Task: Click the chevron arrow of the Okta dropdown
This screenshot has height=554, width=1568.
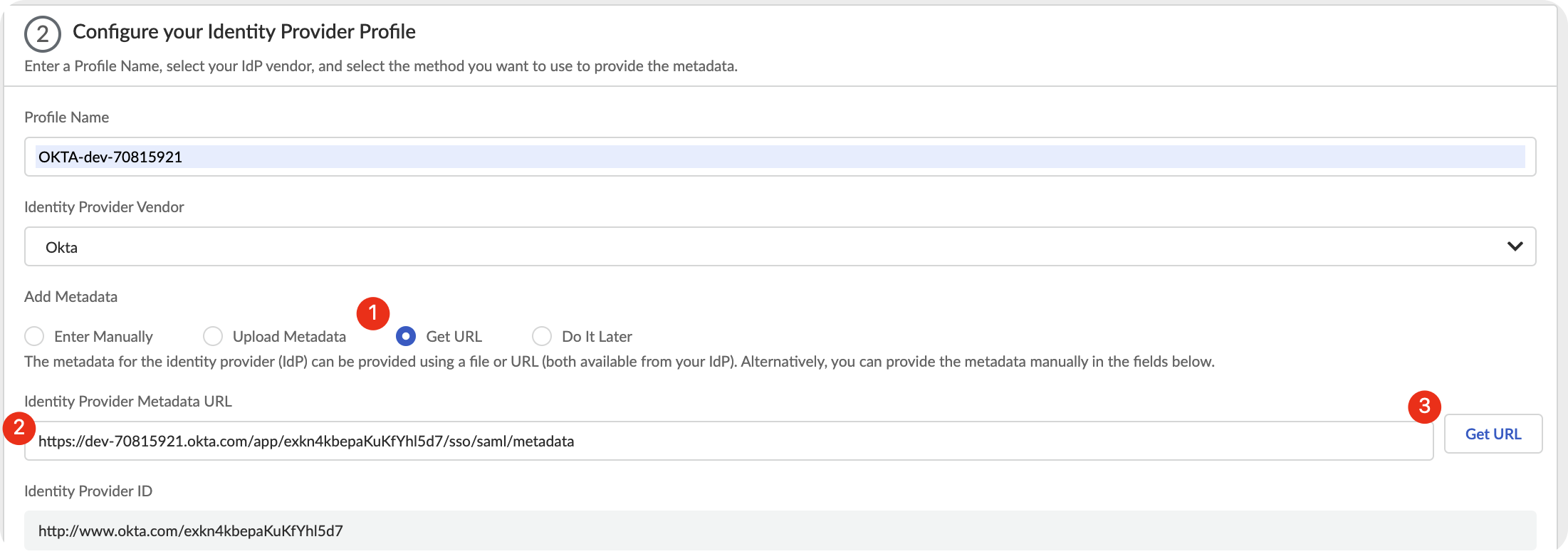Action: click(x=1515, y=246)
